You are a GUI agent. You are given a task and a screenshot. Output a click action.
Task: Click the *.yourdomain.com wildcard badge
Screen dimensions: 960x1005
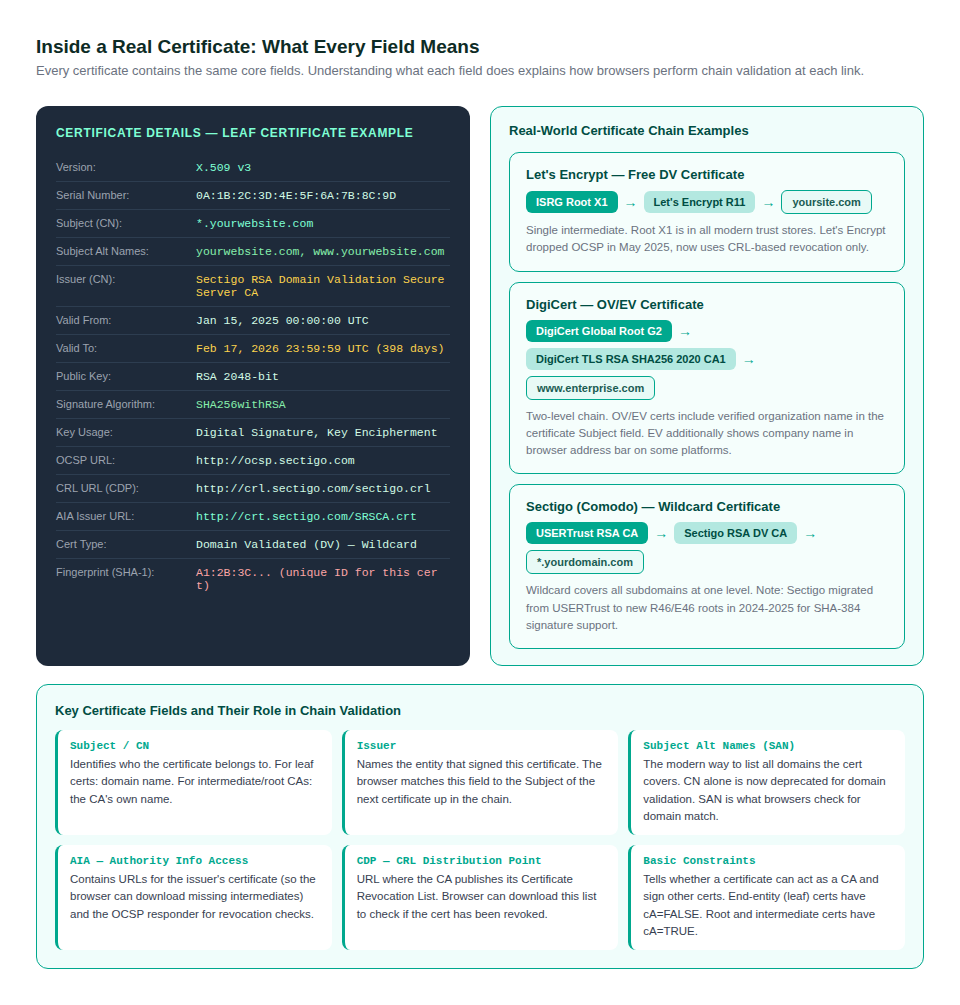[584, 562]
